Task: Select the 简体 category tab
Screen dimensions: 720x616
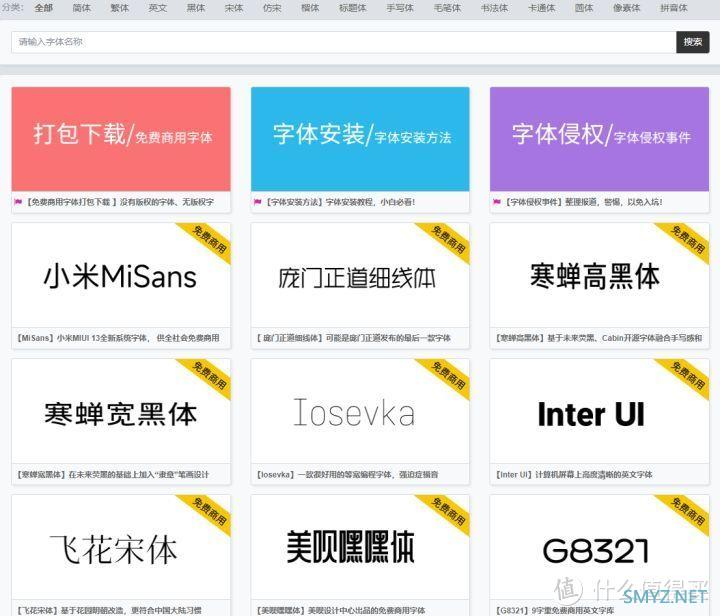Action: point(82,8)
